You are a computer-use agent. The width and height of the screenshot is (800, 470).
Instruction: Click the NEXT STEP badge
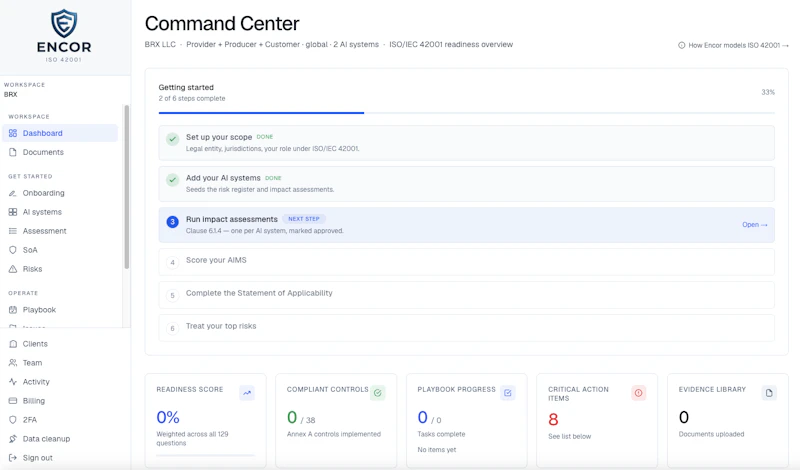304,219
